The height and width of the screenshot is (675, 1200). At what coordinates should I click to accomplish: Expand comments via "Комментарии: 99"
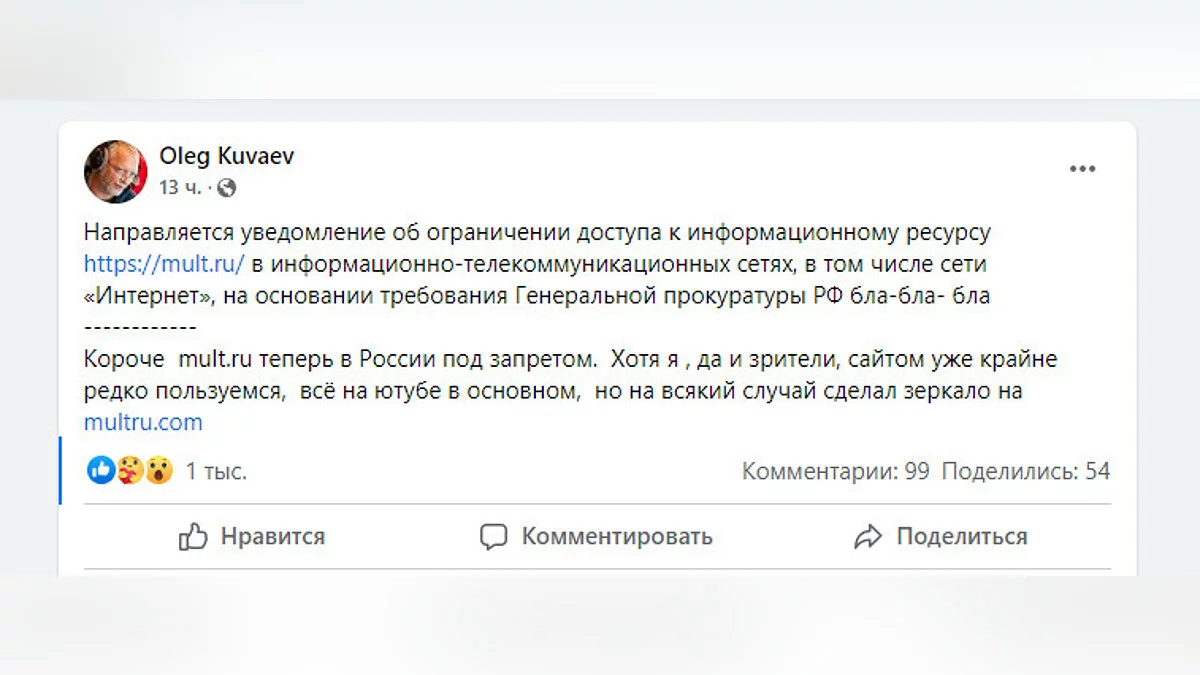coord(835,471)
